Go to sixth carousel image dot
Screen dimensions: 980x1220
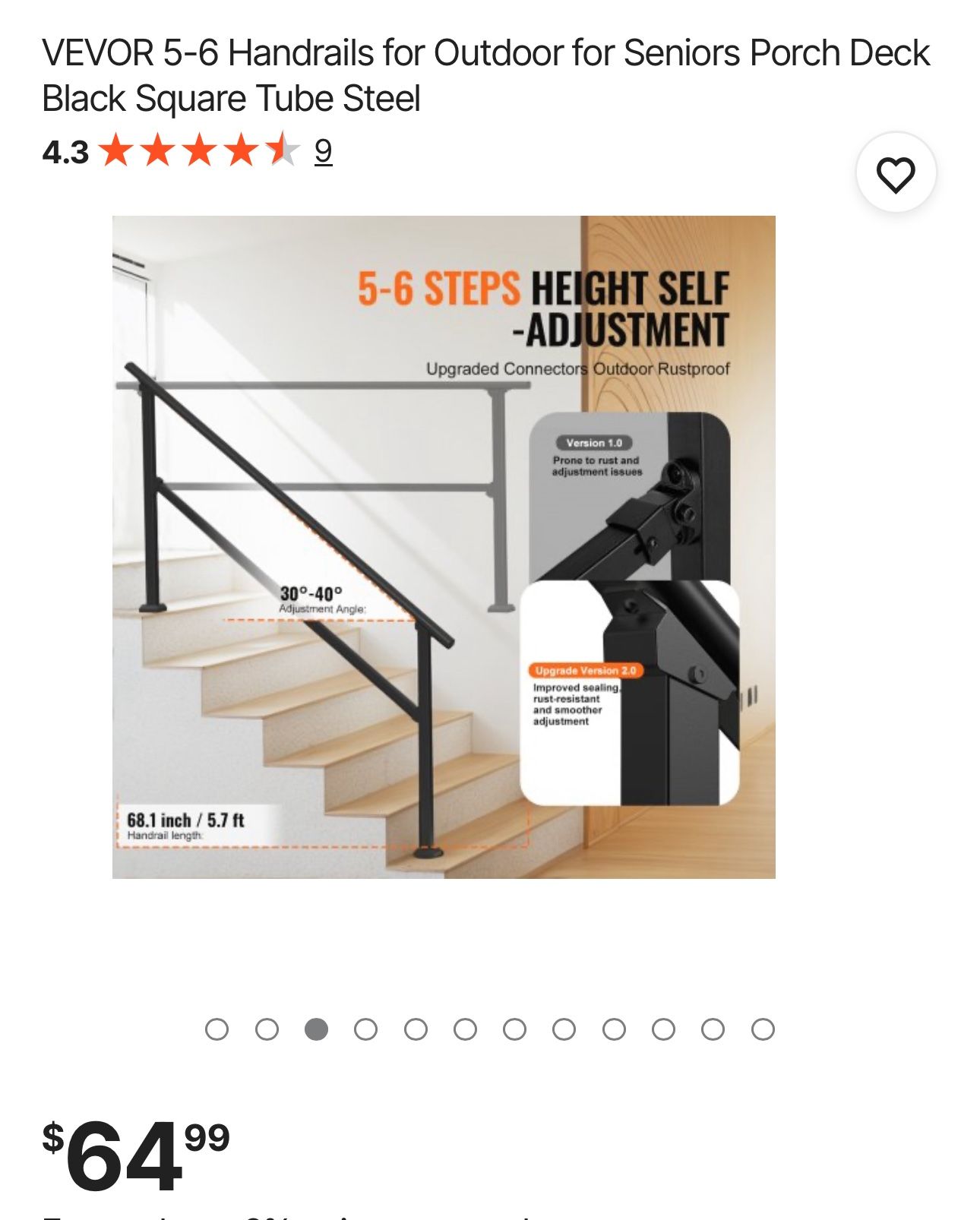point(465,1029)
